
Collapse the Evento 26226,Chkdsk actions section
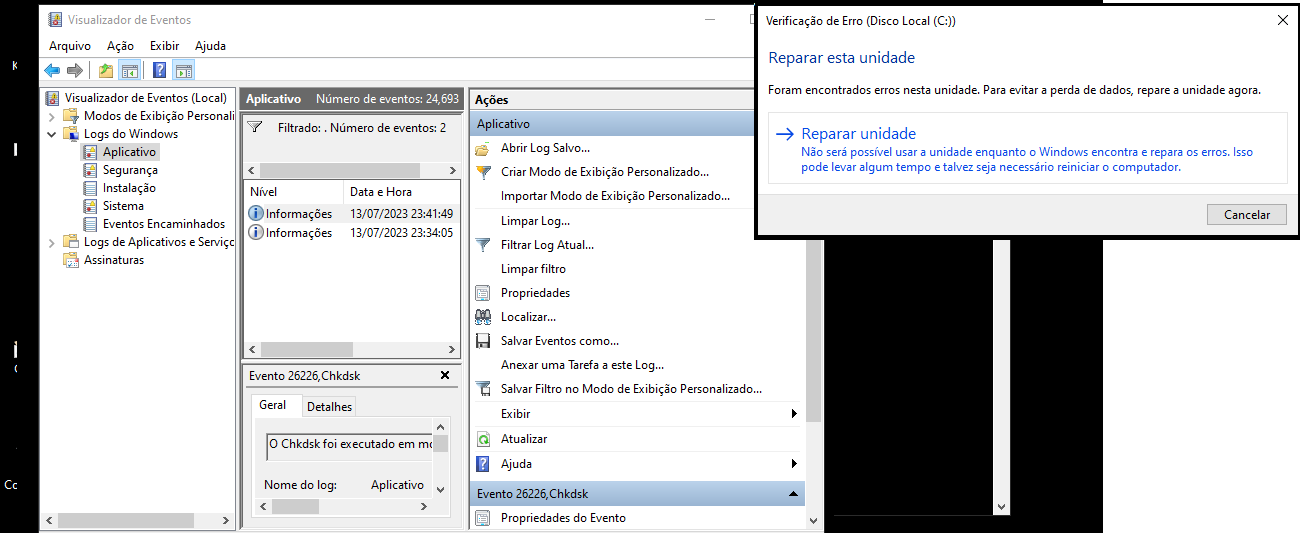[793, 494]
